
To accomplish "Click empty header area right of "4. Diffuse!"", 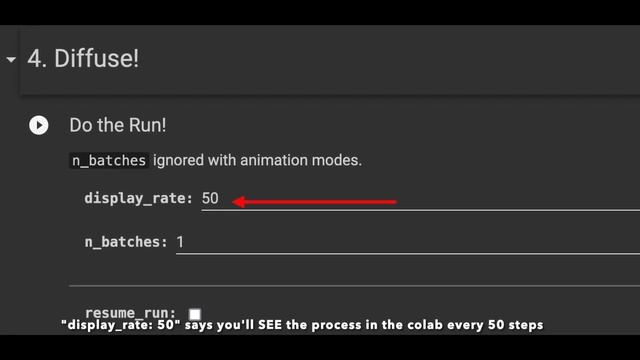I will (388, 59).
